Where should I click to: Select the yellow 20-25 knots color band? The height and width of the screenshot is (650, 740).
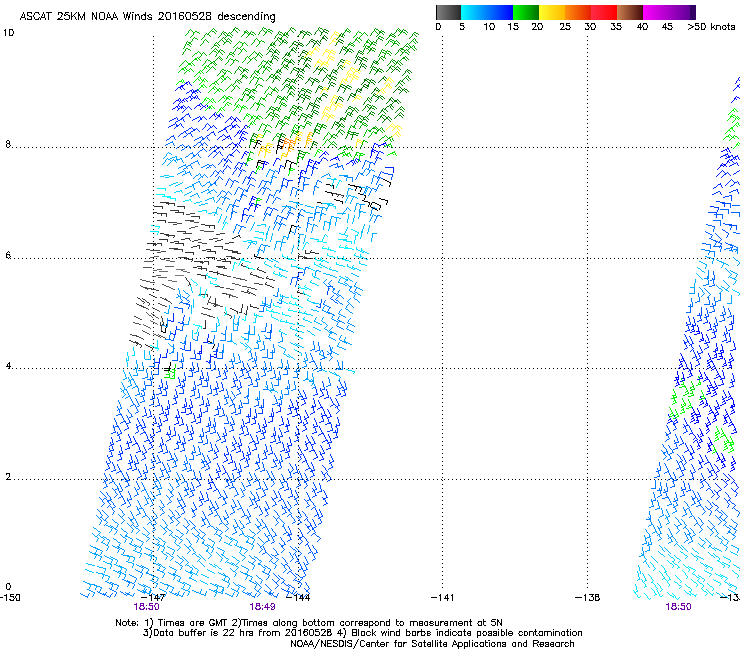552,12
